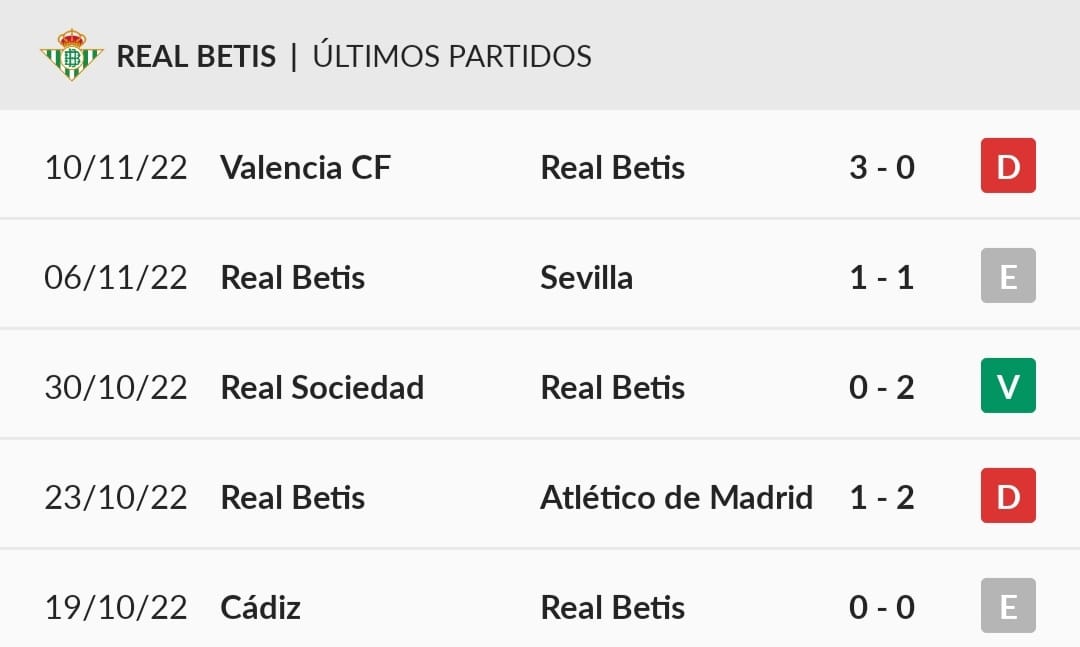Open the Atlético de Madrid team link
Viewport: 1080px width, 647px height.
click(676, 497)
